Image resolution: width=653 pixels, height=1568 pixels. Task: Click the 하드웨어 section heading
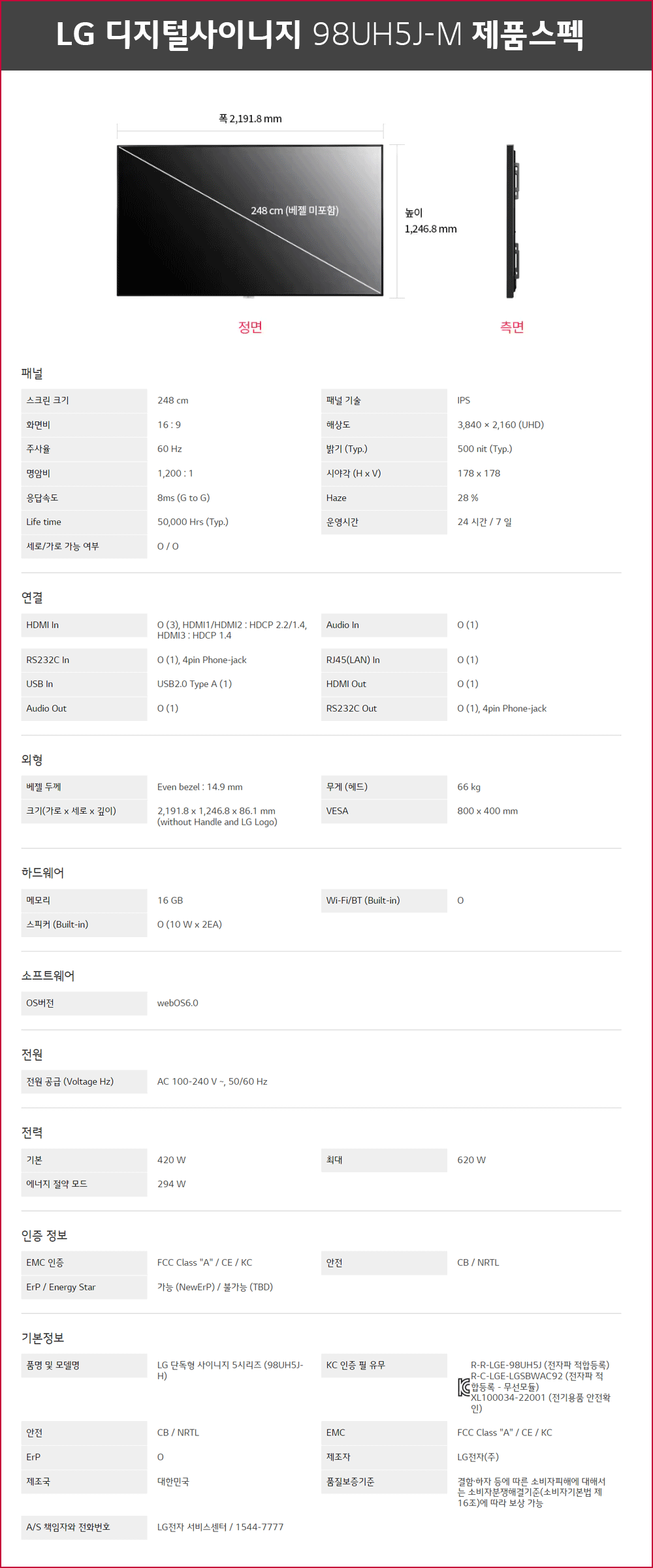pos(42,873)
